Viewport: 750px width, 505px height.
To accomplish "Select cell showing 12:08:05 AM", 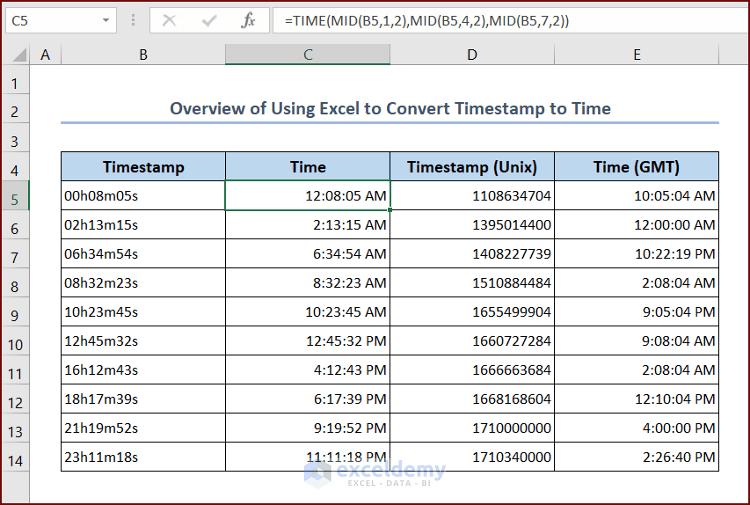I will (308, 196).
